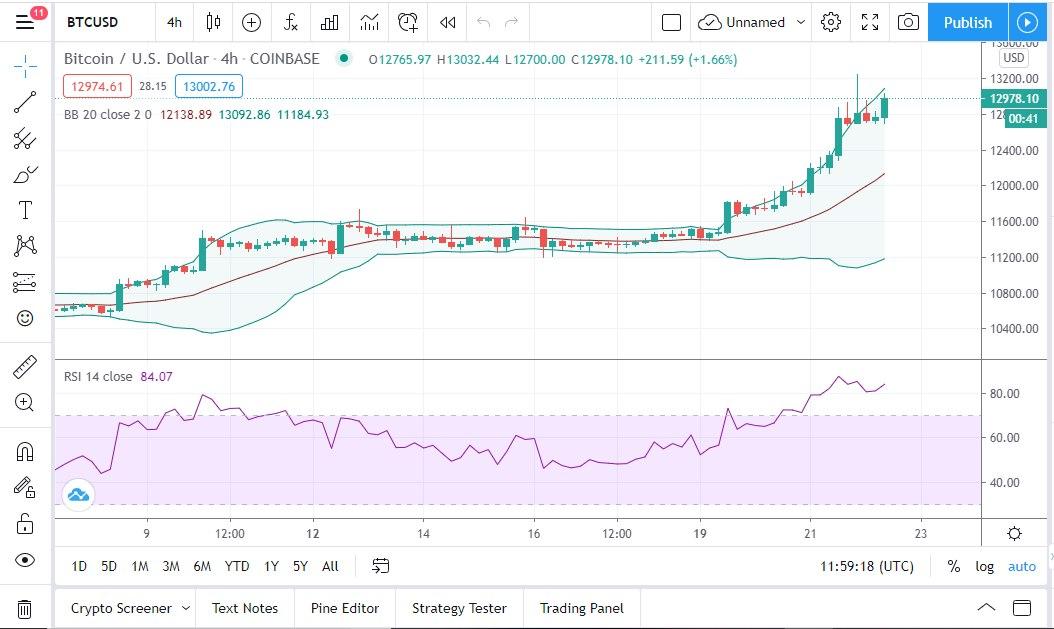The image size is (1054, 629).
Task: Select the pitchfork tool
Action: pyautogui.click(x=25, y=138)
